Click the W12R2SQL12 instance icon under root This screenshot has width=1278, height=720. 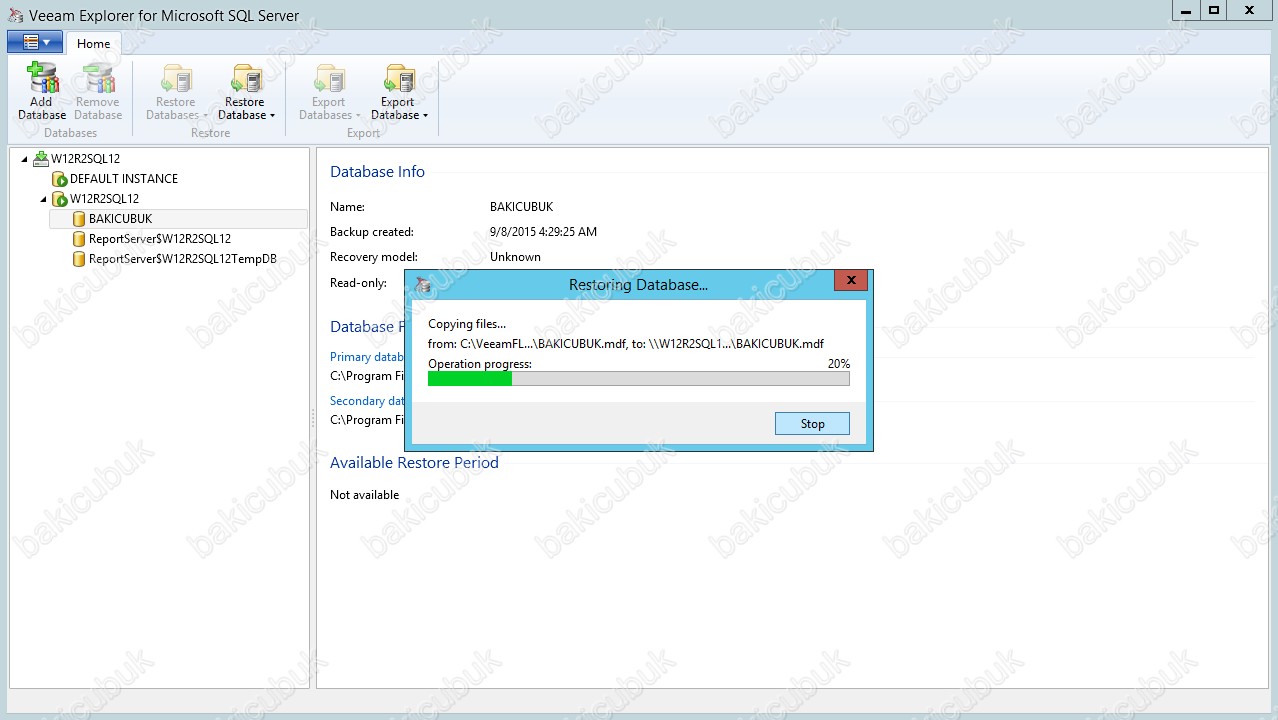[x=60, y=199]
